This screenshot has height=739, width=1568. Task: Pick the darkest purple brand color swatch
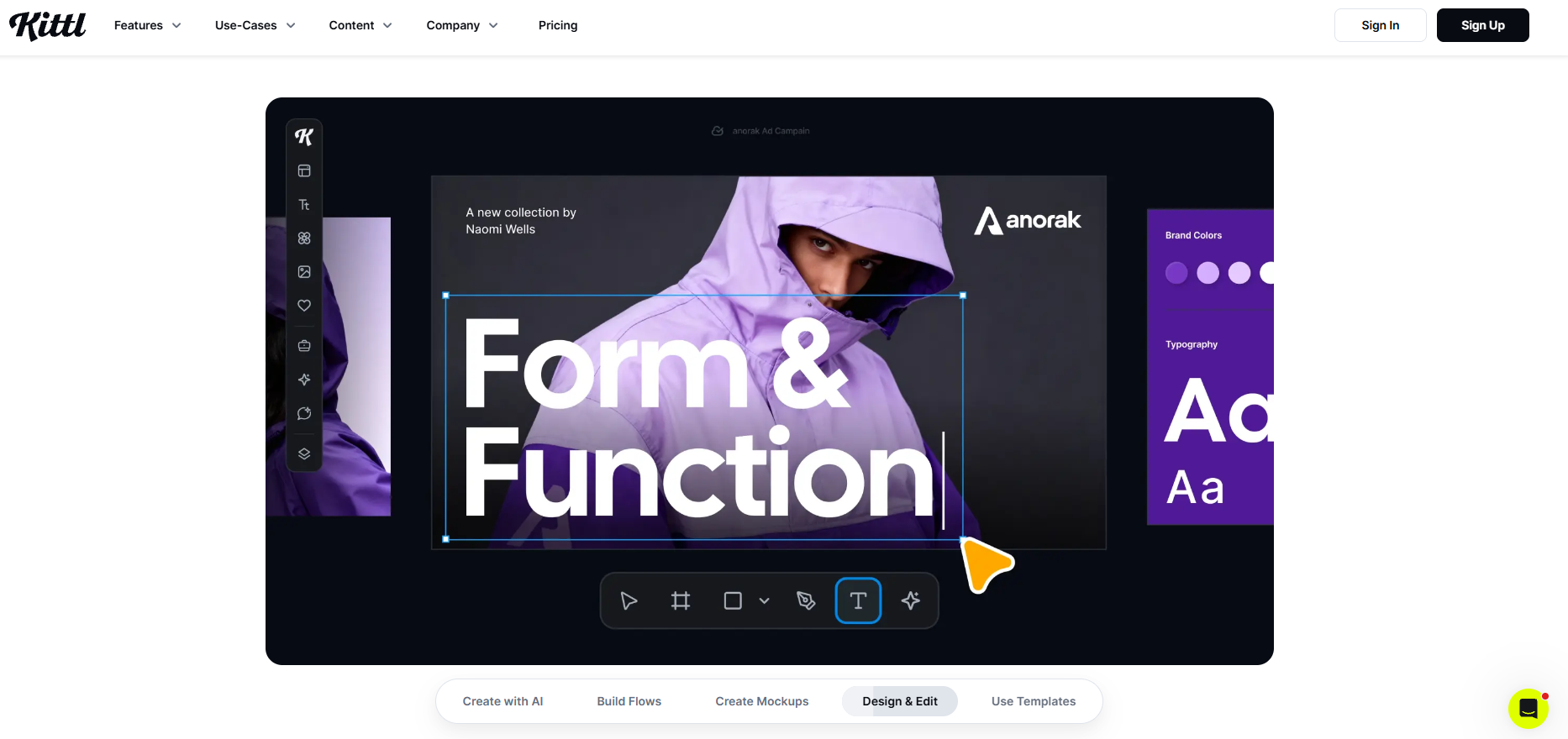(x=1176, y=273)
